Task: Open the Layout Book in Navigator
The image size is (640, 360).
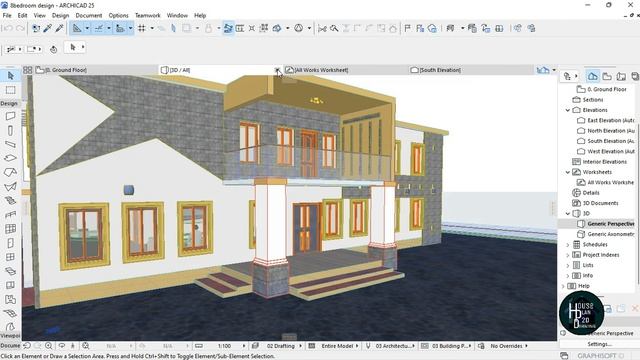Action: [x=621, y=76]
